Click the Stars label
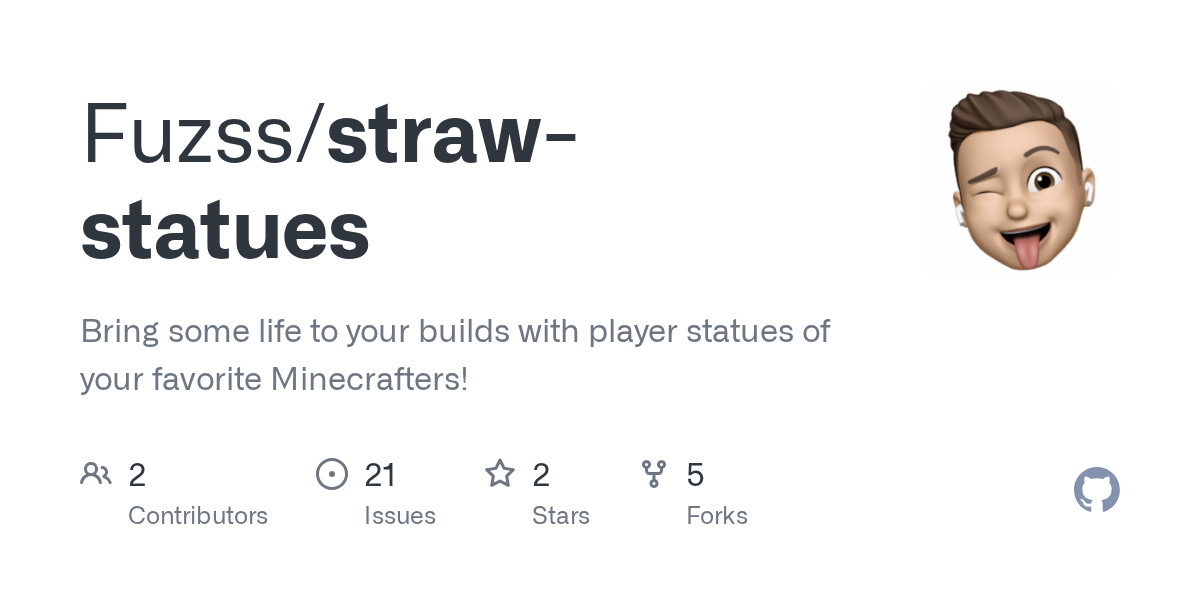This screenshot has height=600, width=1200. click(x=561, y=516)
